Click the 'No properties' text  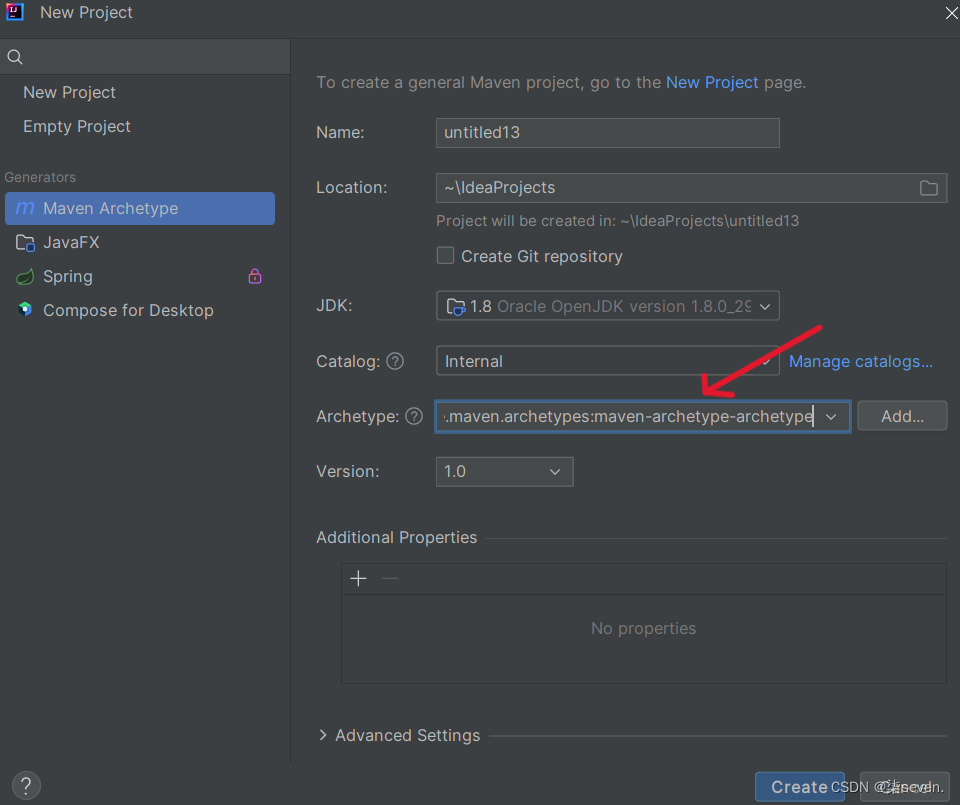(x=643, y=628)
